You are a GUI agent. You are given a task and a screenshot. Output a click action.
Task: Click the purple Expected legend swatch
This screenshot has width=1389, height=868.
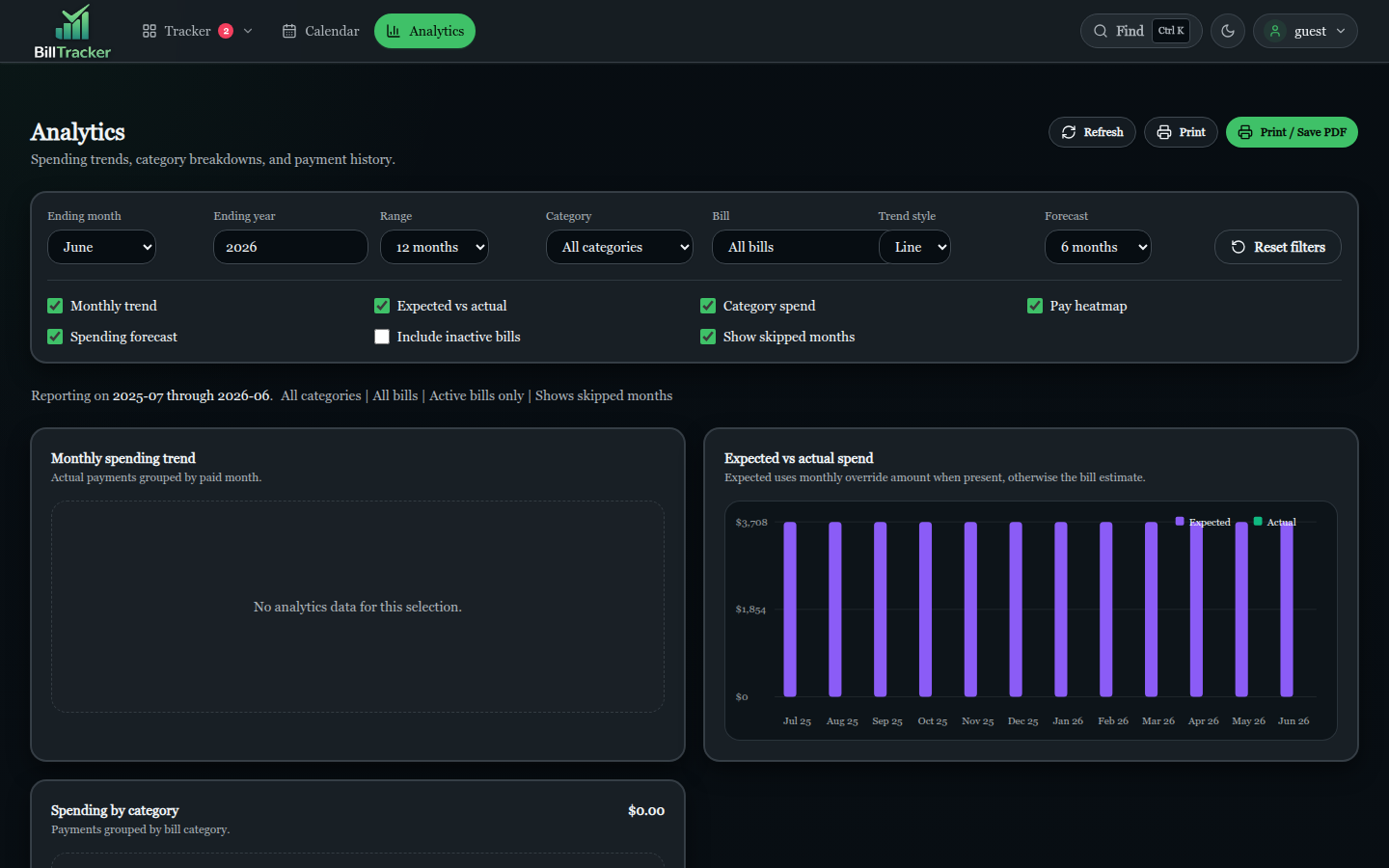click(x=1180, y=521)
